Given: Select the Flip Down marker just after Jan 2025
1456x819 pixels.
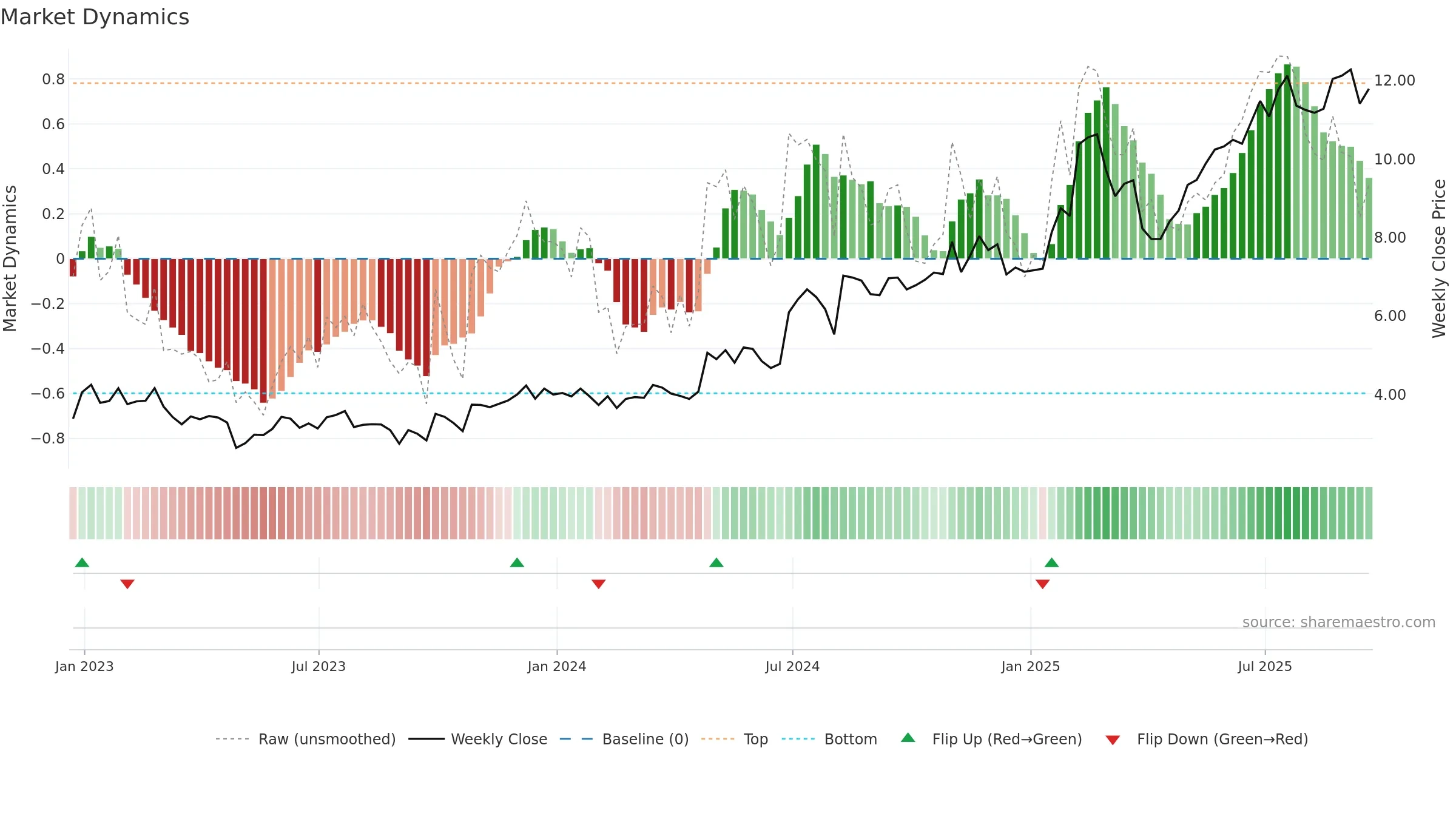Looking at the screenshot, I should pos(1043,584).
